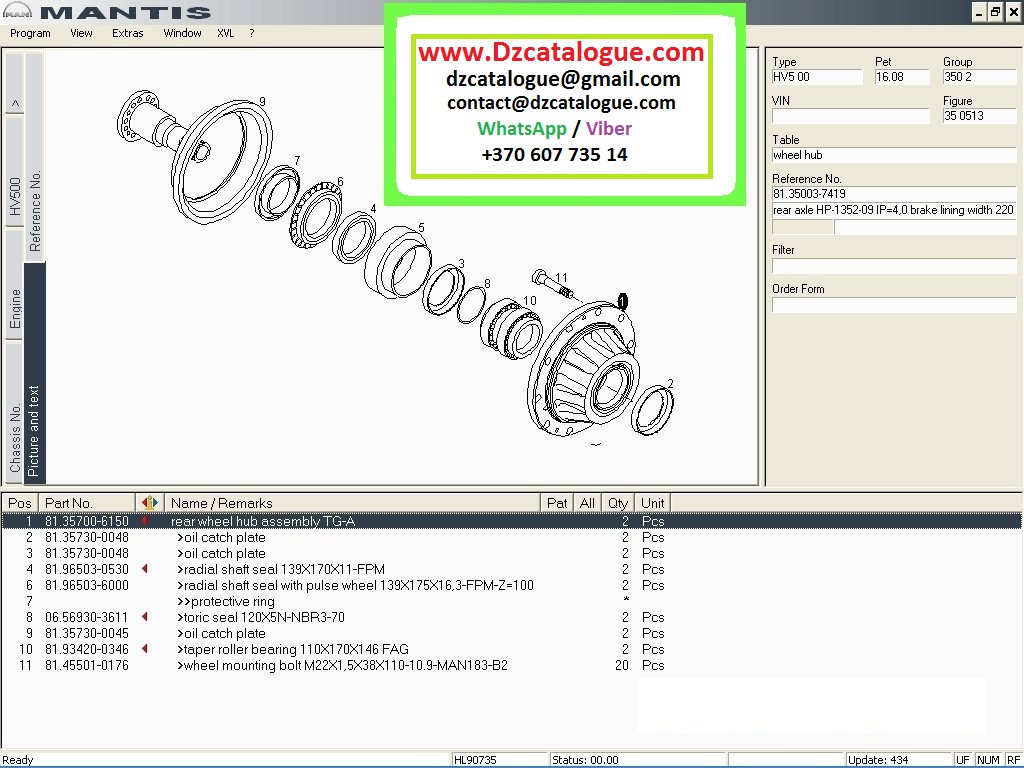Click the HL90735 status bar entry
Viewport: 1024px width, 768px height.
pos(499,760)
